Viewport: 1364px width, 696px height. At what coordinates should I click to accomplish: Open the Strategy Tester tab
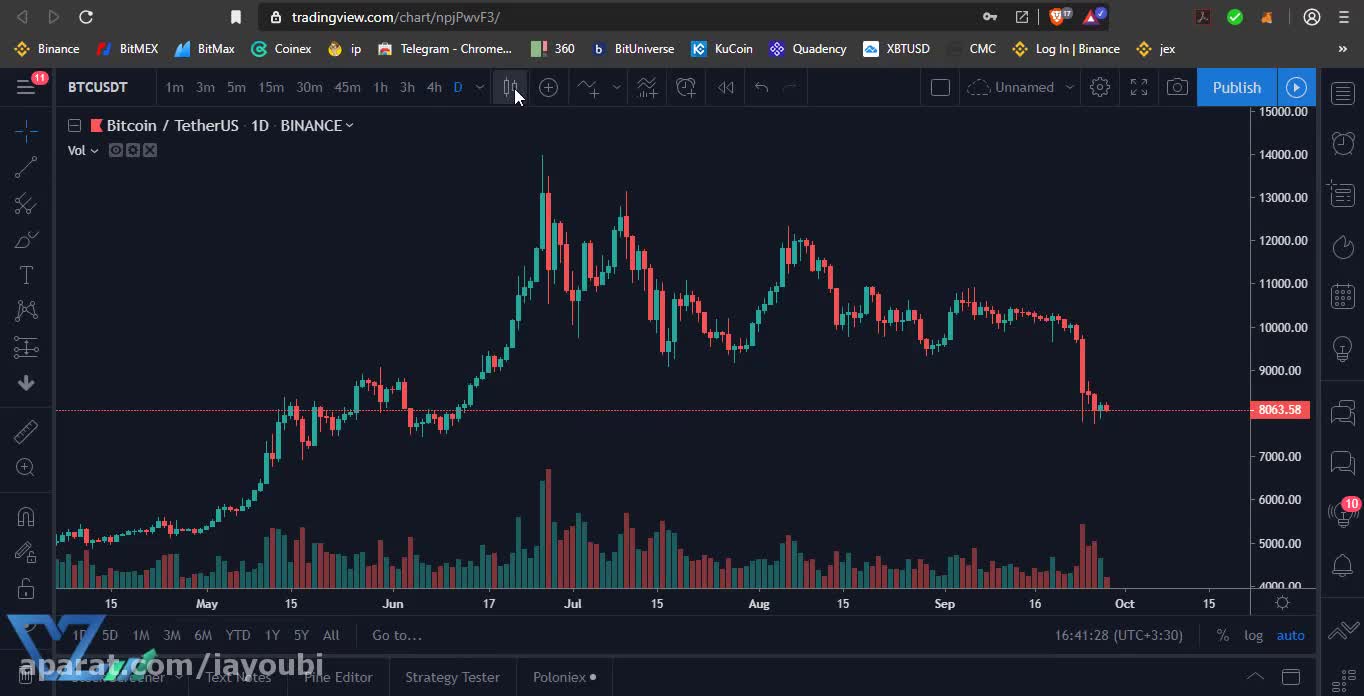452,677
